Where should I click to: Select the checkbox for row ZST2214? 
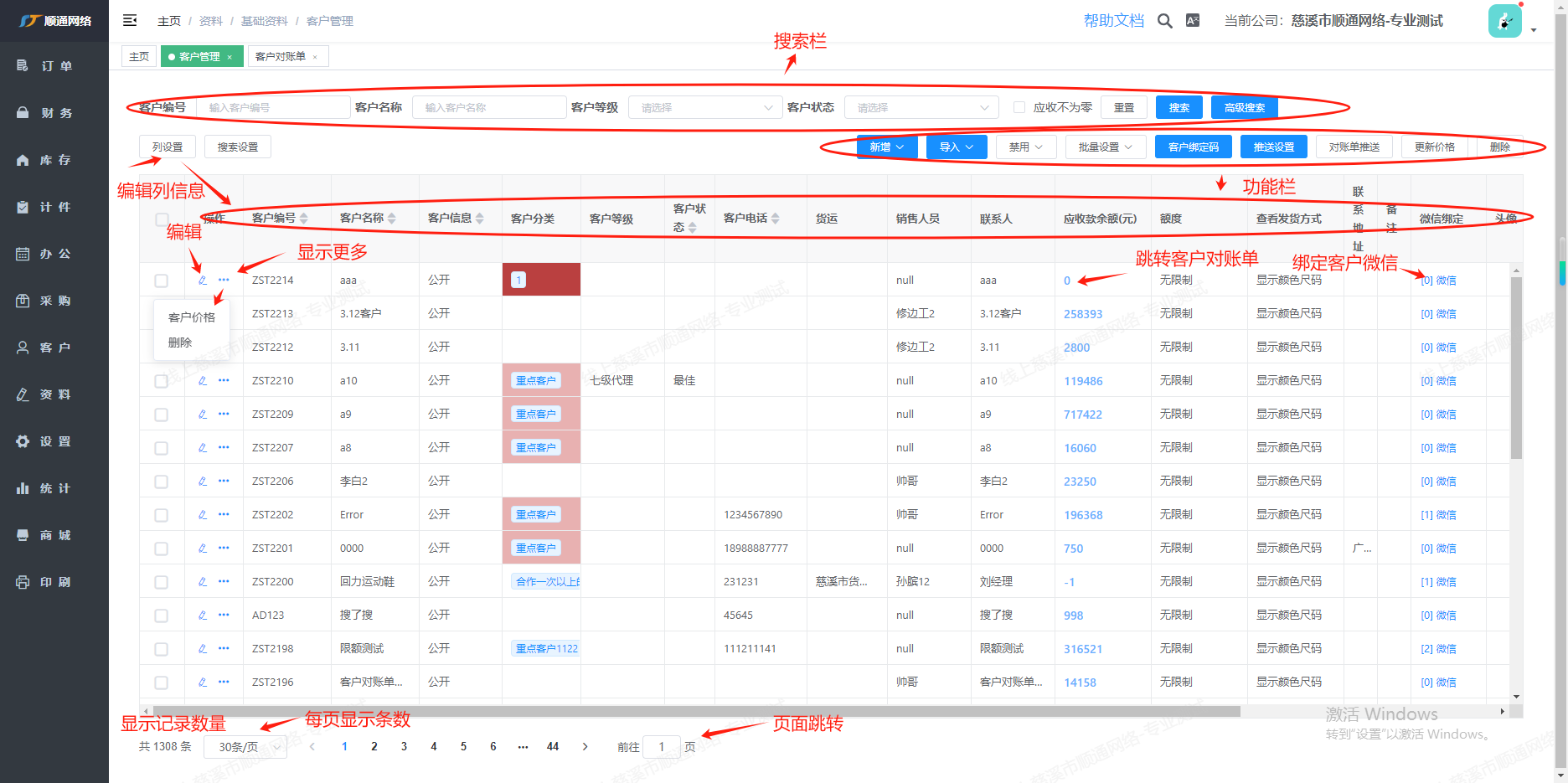tap(162, 281)
